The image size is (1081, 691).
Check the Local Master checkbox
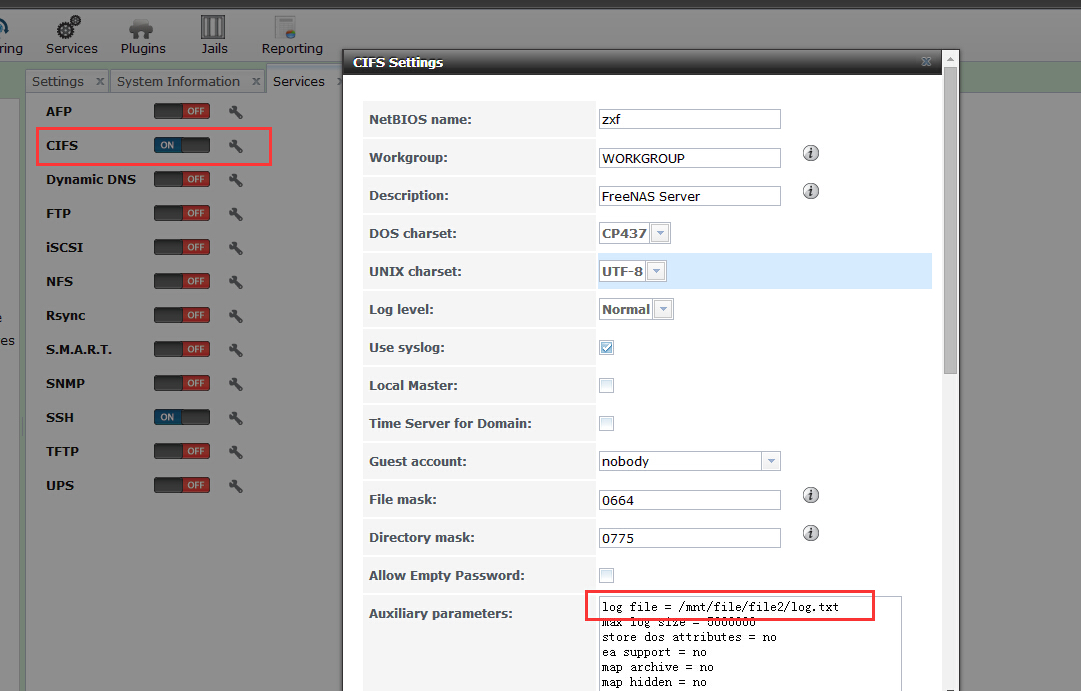[607, 385]
